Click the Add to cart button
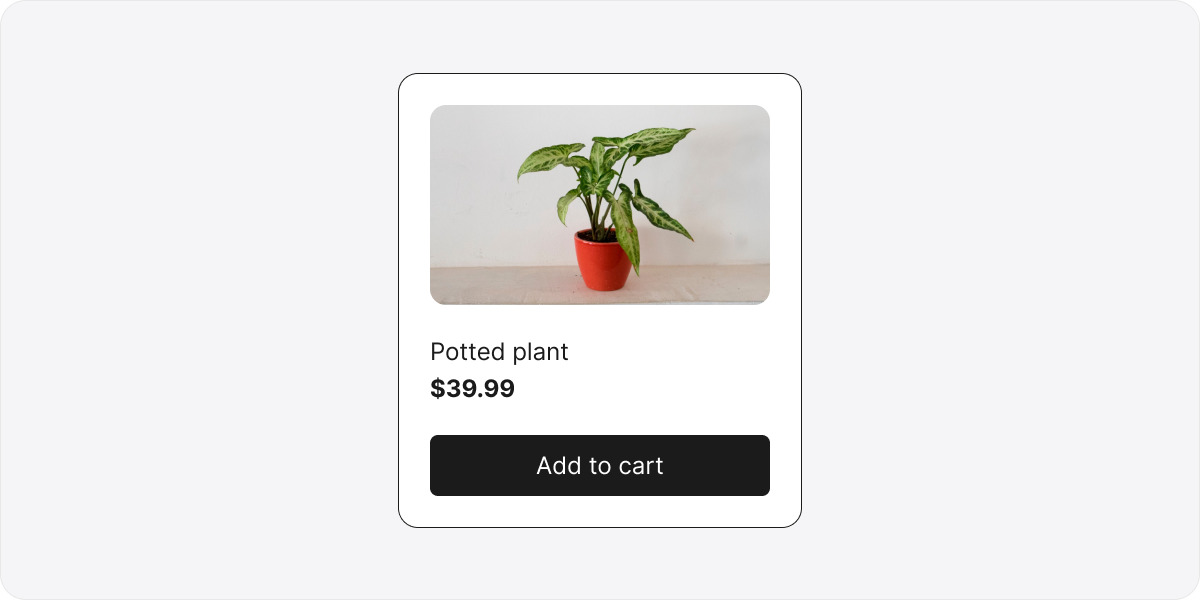Screen dimensions: 1200x600 tap(600, 465)
